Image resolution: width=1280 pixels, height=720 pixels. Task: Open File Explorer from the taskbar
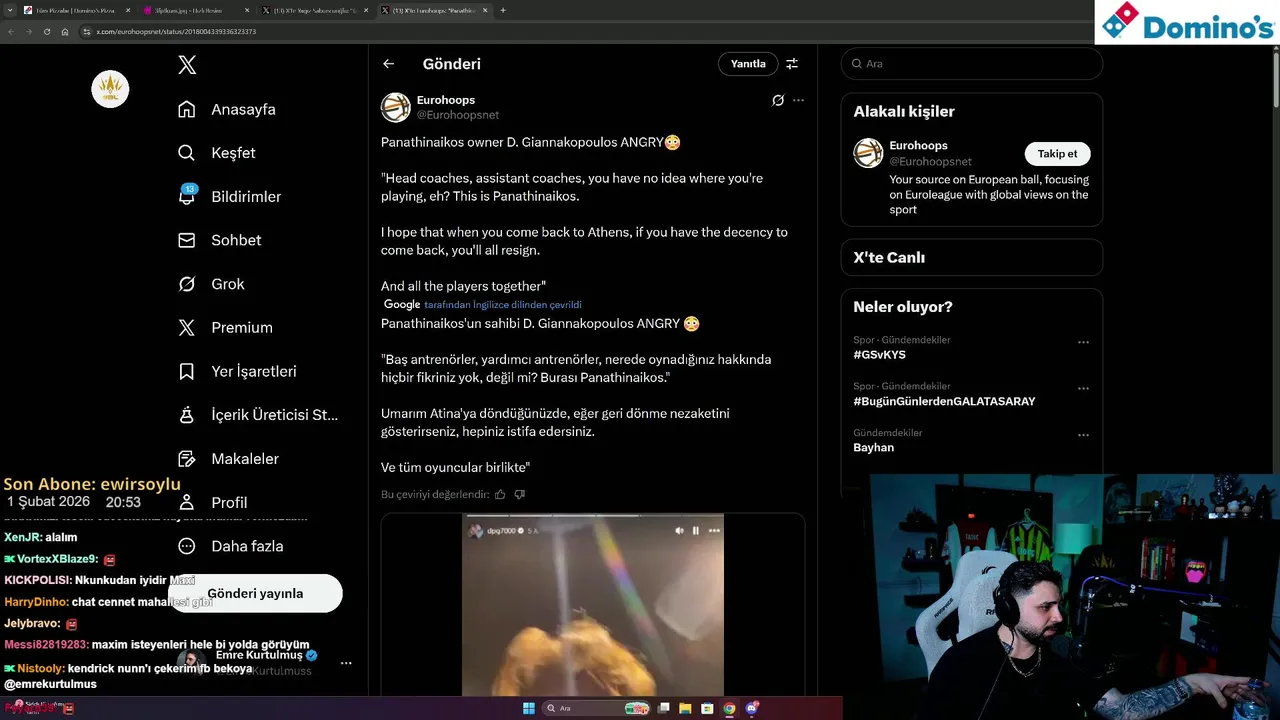(685, 708)
